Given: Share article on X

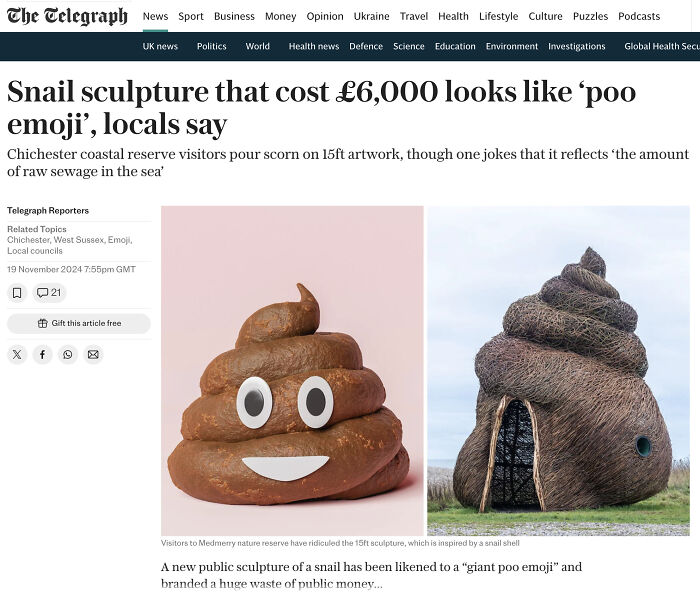Looking at the screenshot, I should coord(17,355).
